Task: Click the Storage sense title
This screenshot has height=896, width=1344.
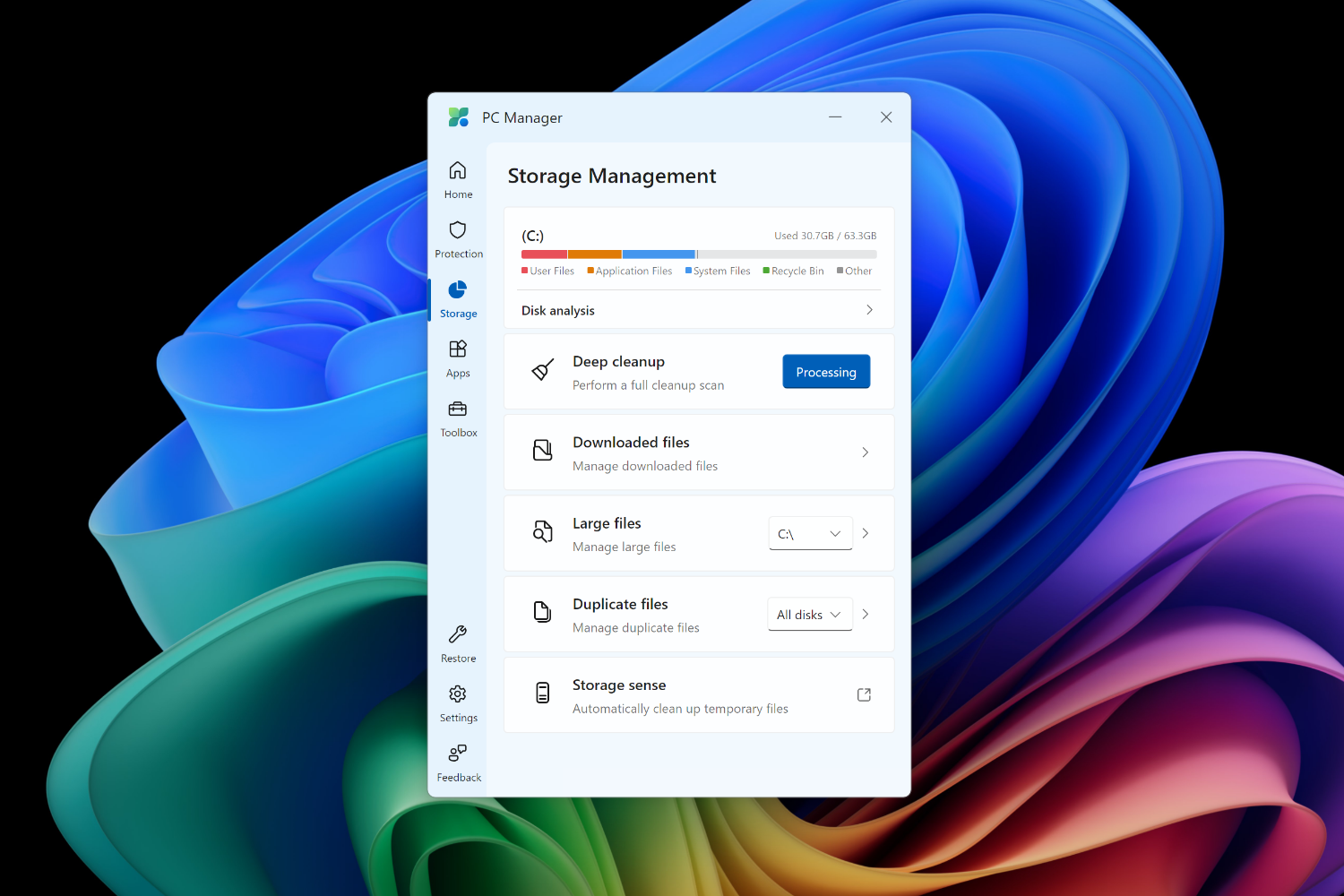Action: [619, 685]
